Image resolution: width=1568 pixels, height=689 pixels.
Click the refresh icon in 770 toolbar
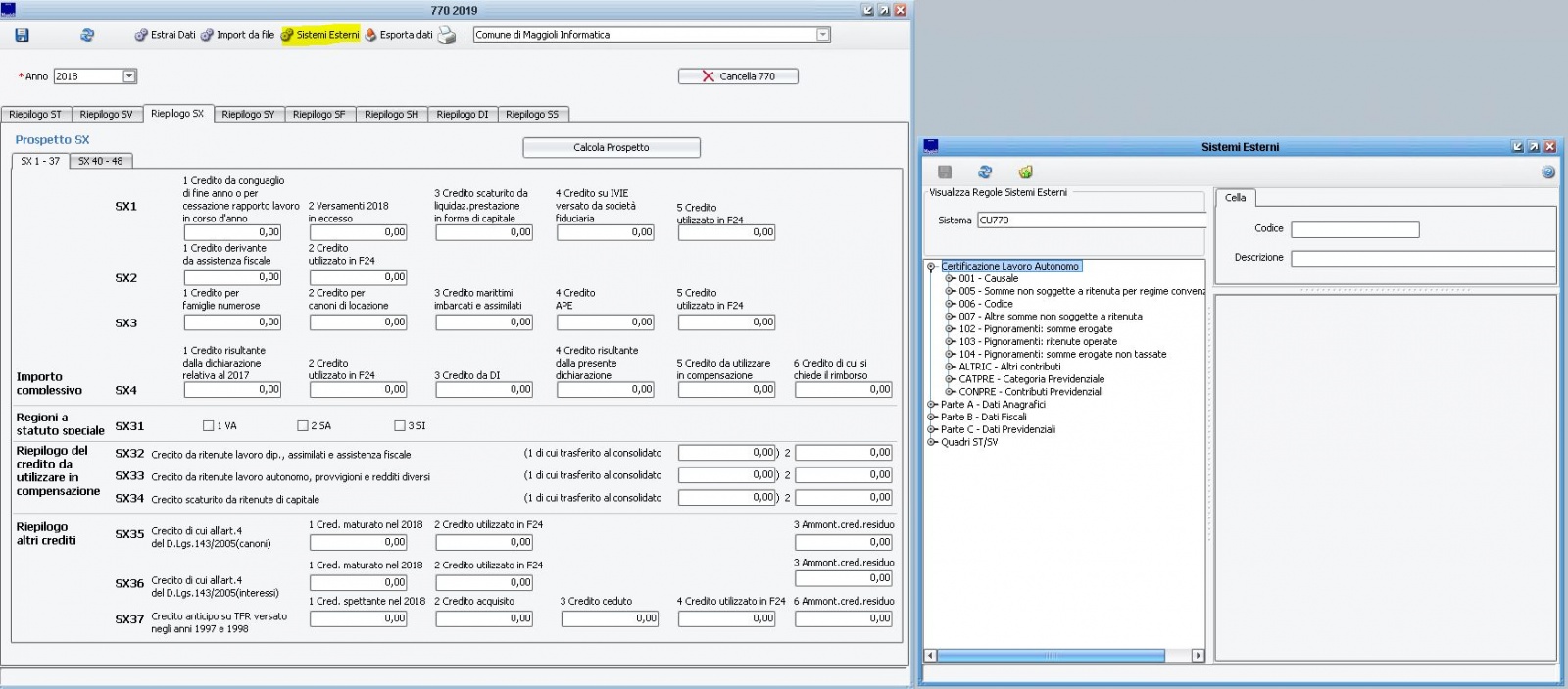click(87, 35)
